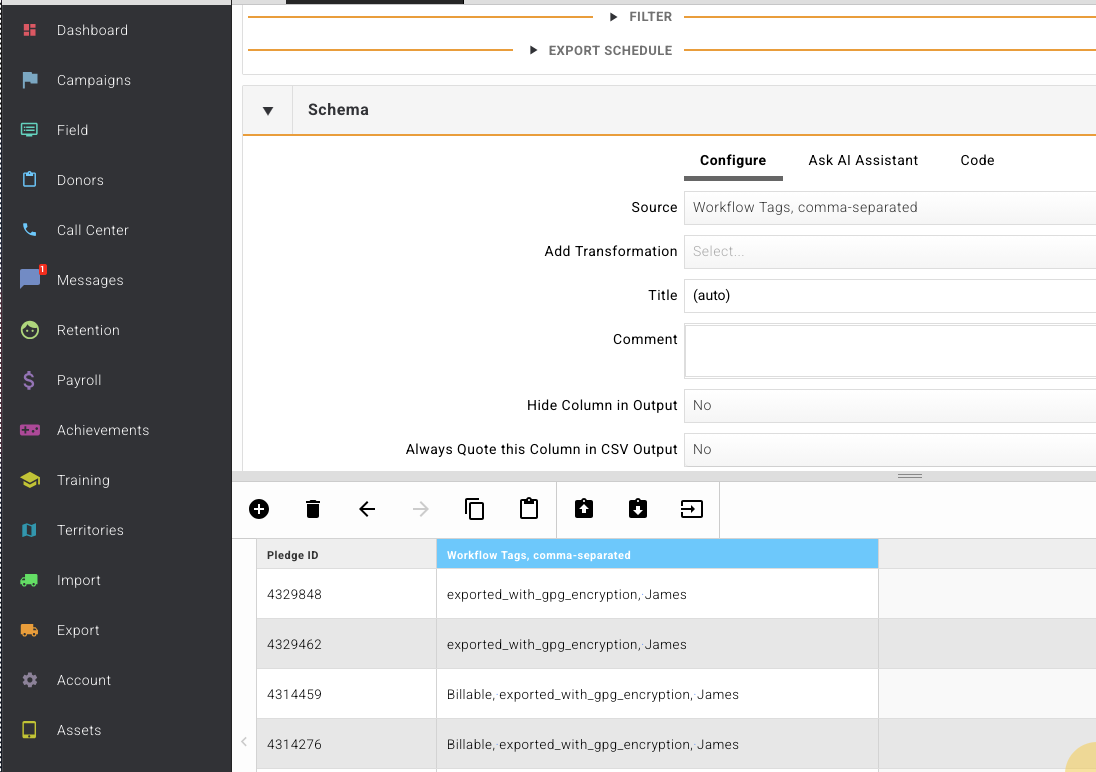The width and height of the screenshot is (1096, 772).
Task: Click the clipboard download icon
Action: click(x=637, y=508)
